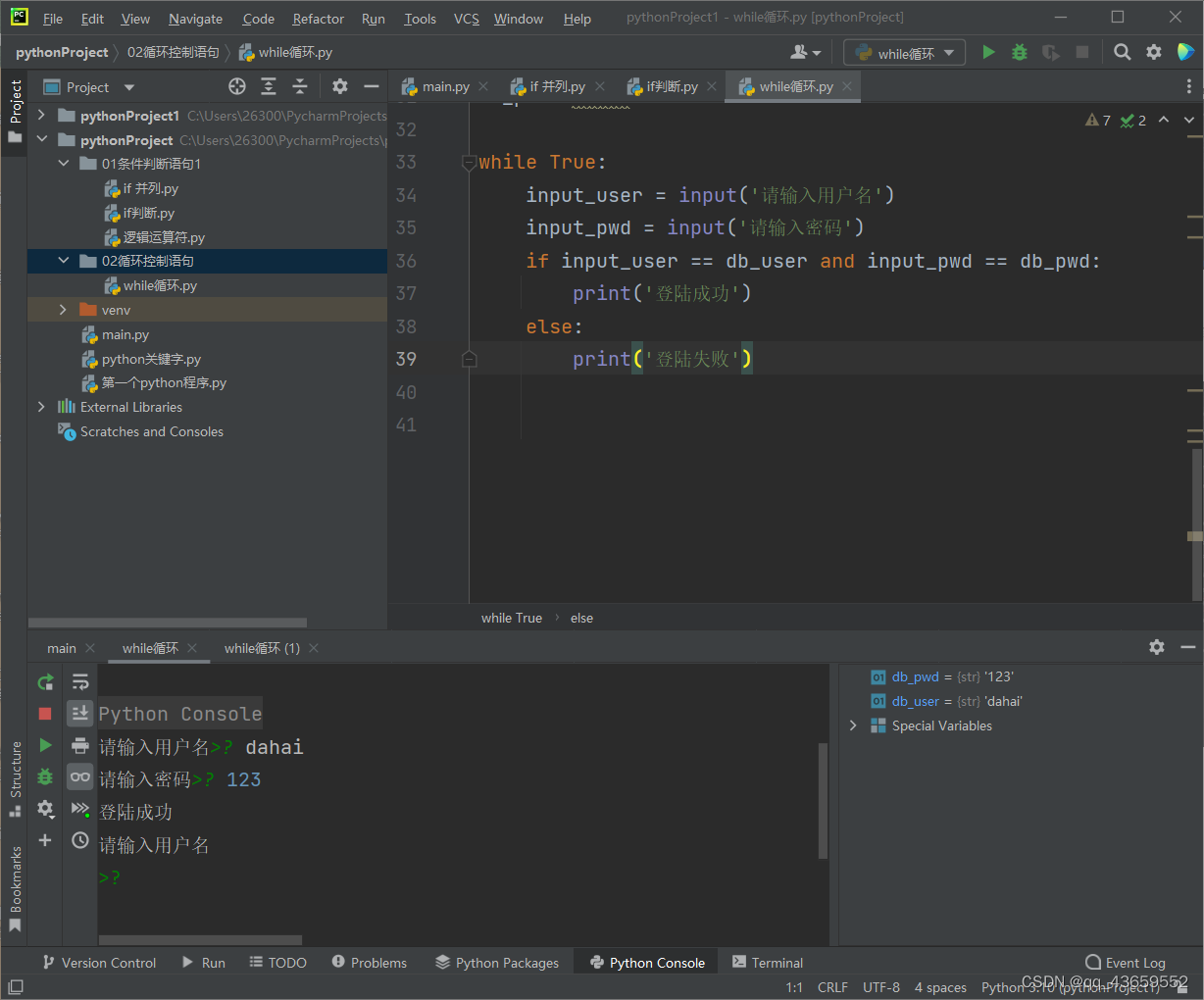
Task: Toggle Show Variables with the glasses icon
Action: point(79,776)
